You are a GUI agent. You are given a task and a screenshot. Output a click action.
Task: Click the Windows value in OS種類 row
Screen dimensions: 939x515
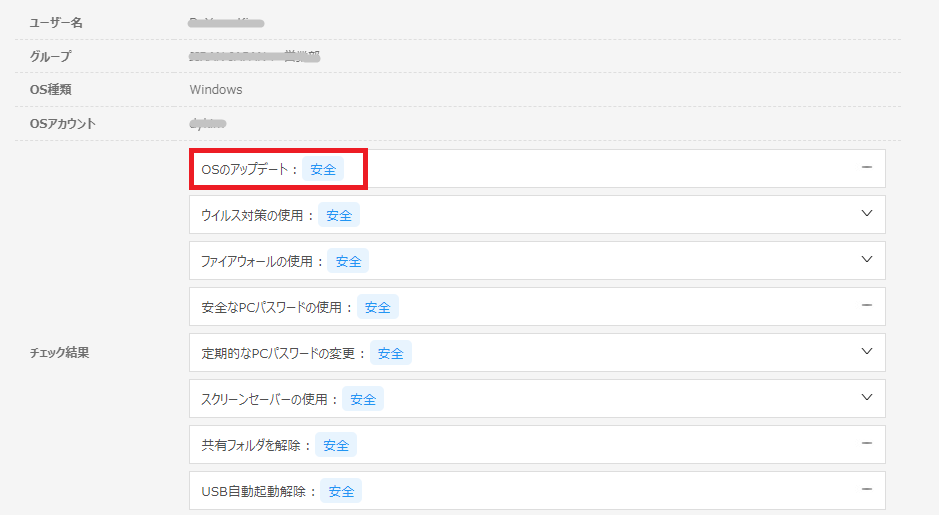click(x=216, y=90)
